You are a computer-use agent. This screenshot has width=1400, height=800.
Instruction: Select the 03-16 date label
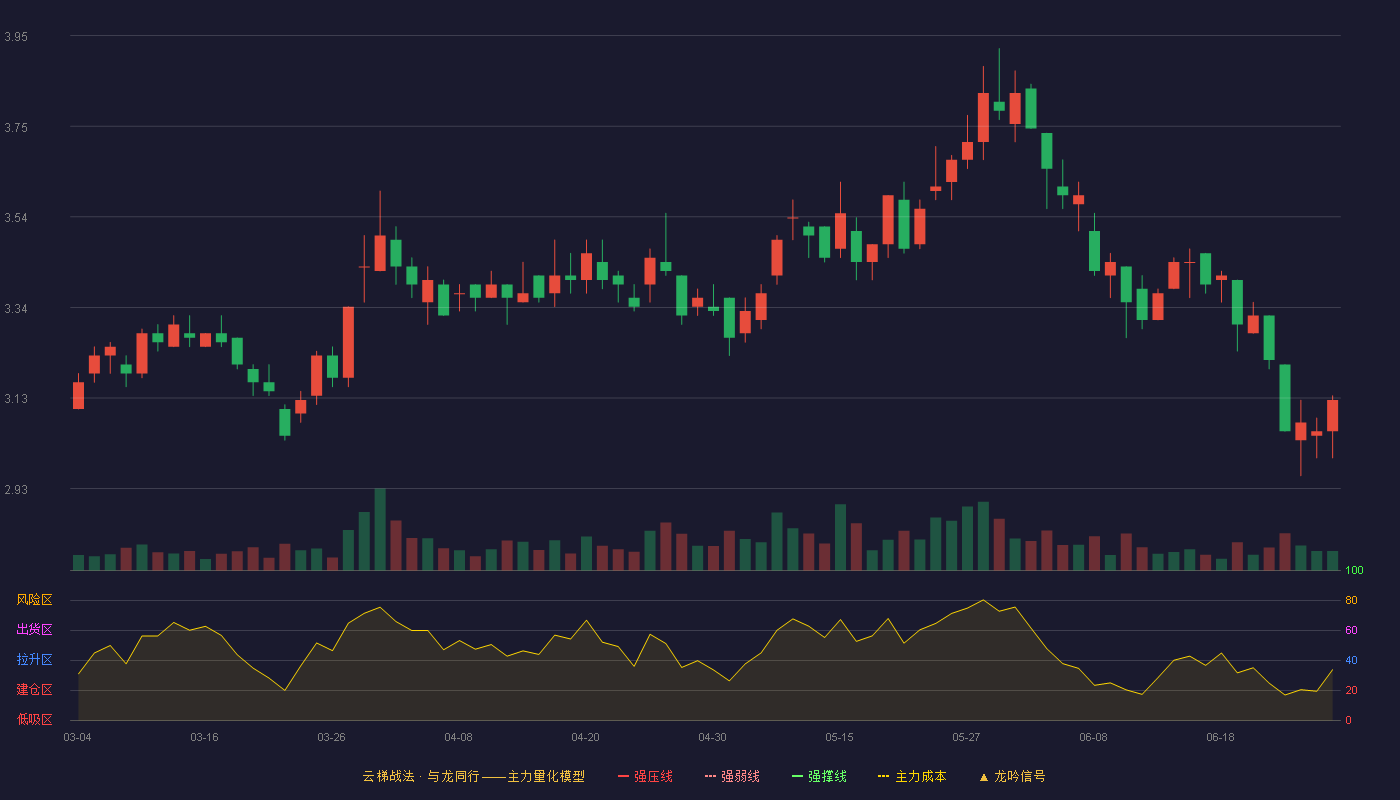205,737
